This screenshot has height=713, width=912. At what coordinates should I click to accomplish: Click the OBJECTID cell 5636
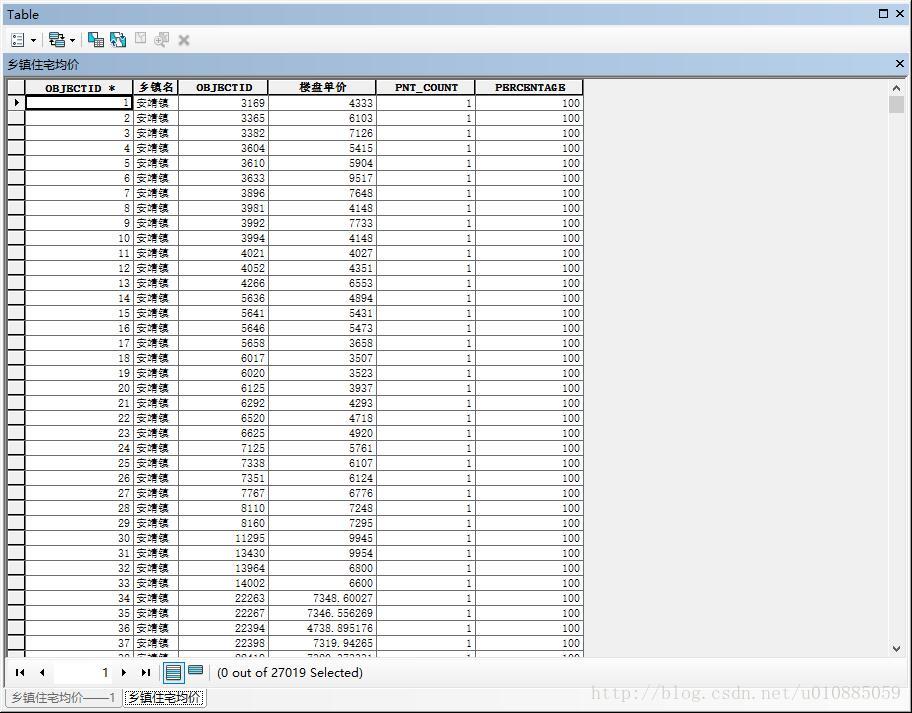[223, 298]
